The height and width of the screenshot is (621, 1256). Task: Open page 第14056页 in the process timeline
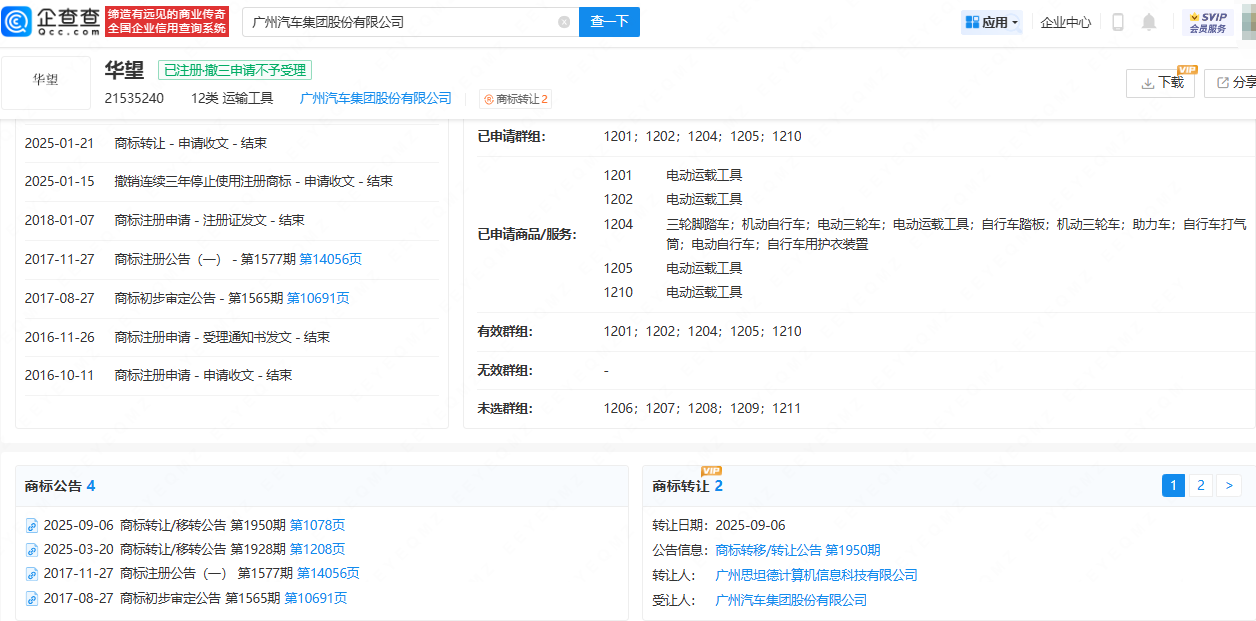(331, 259)
